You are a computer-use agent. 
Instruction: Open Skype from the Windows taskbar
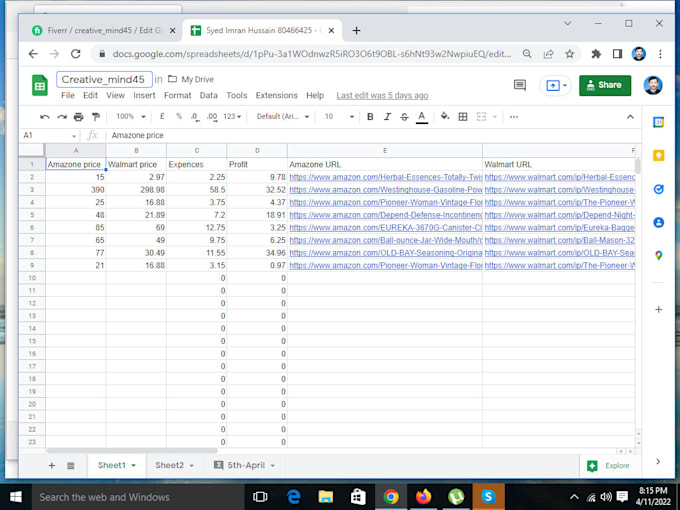487,497
